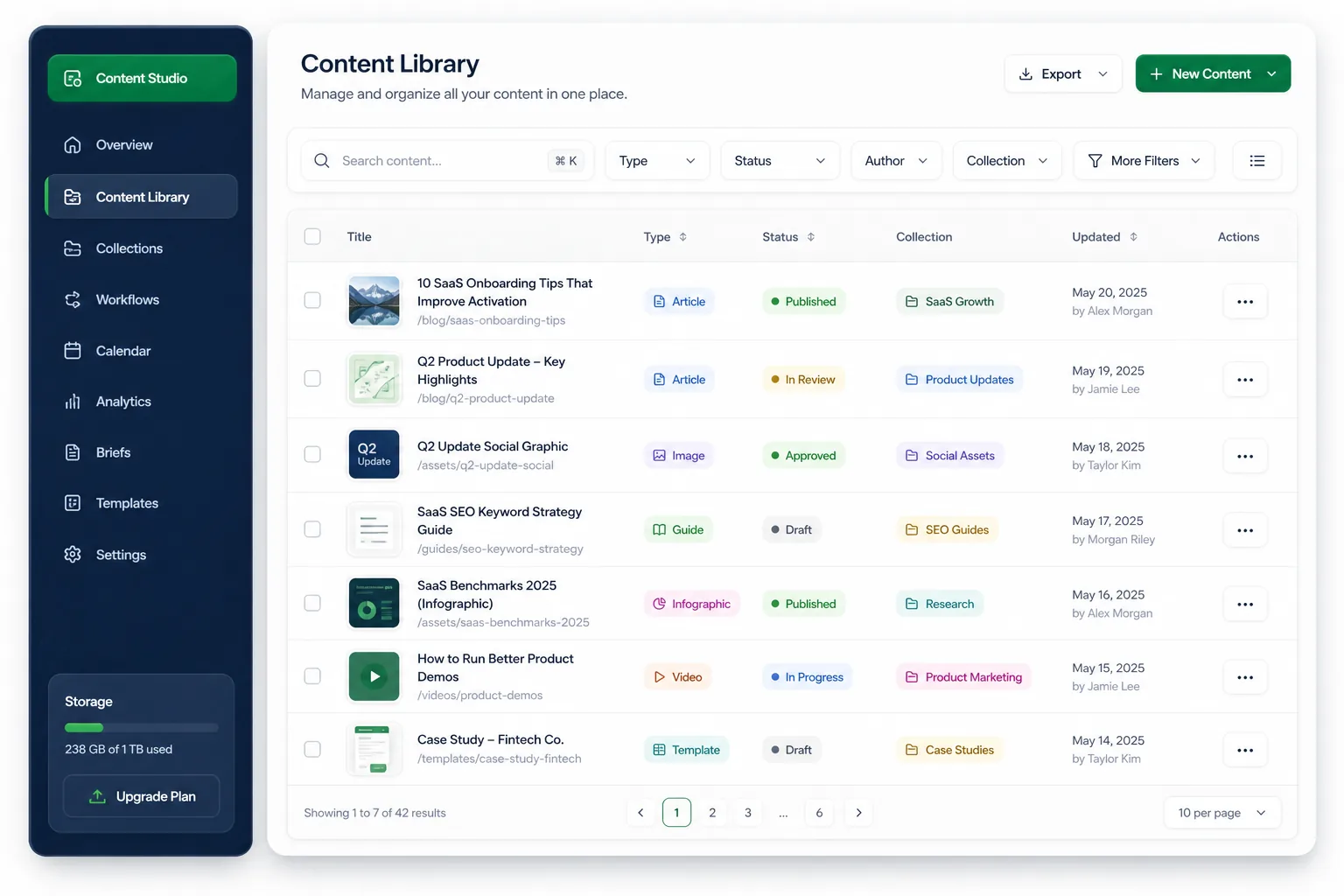Click the search magnifier icon
The width and height of the screenshot is (1344, 896).
(x=322, y=161)
